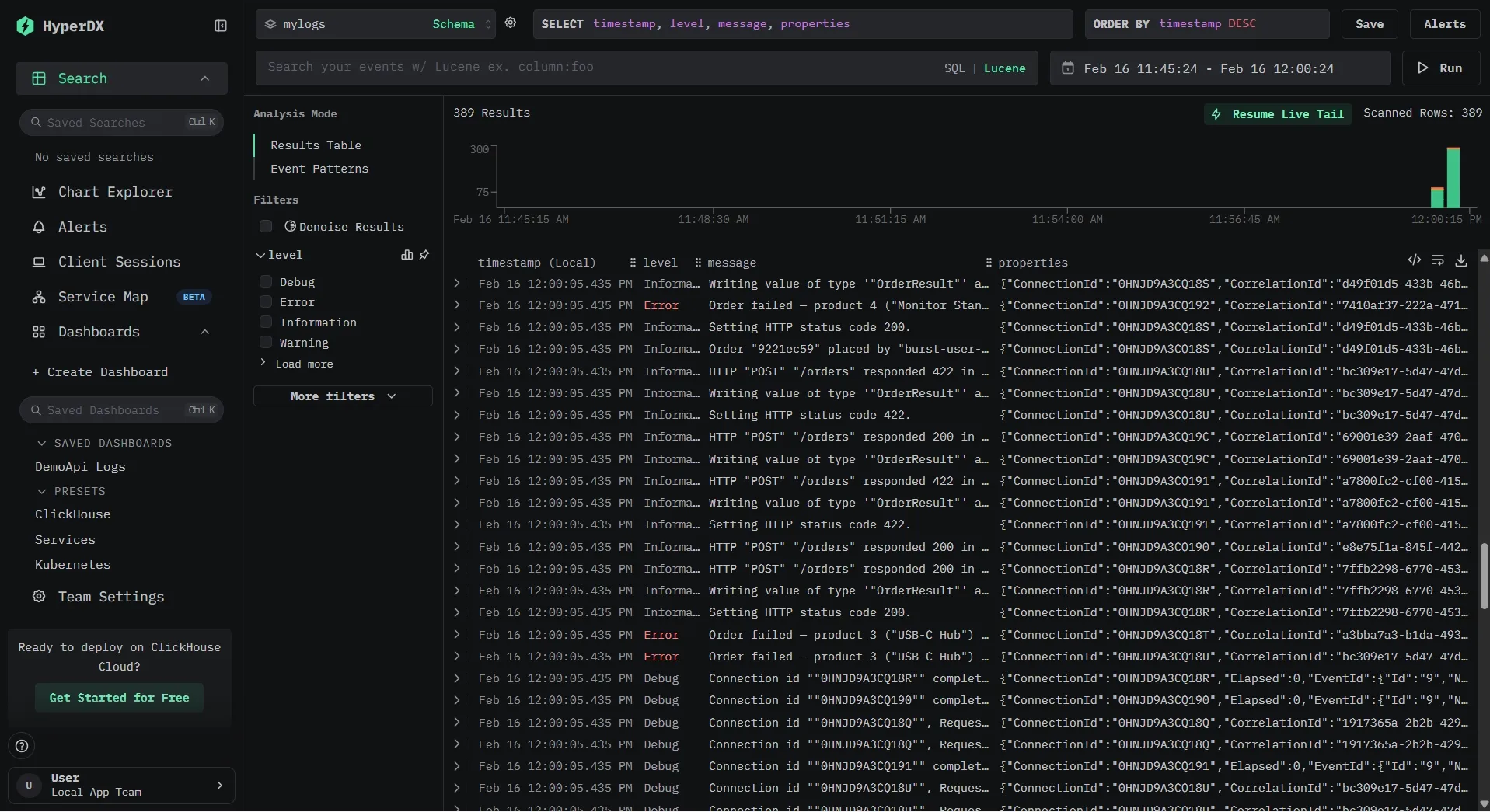Open Chart Explorer from the sidebar

(115, 192)
